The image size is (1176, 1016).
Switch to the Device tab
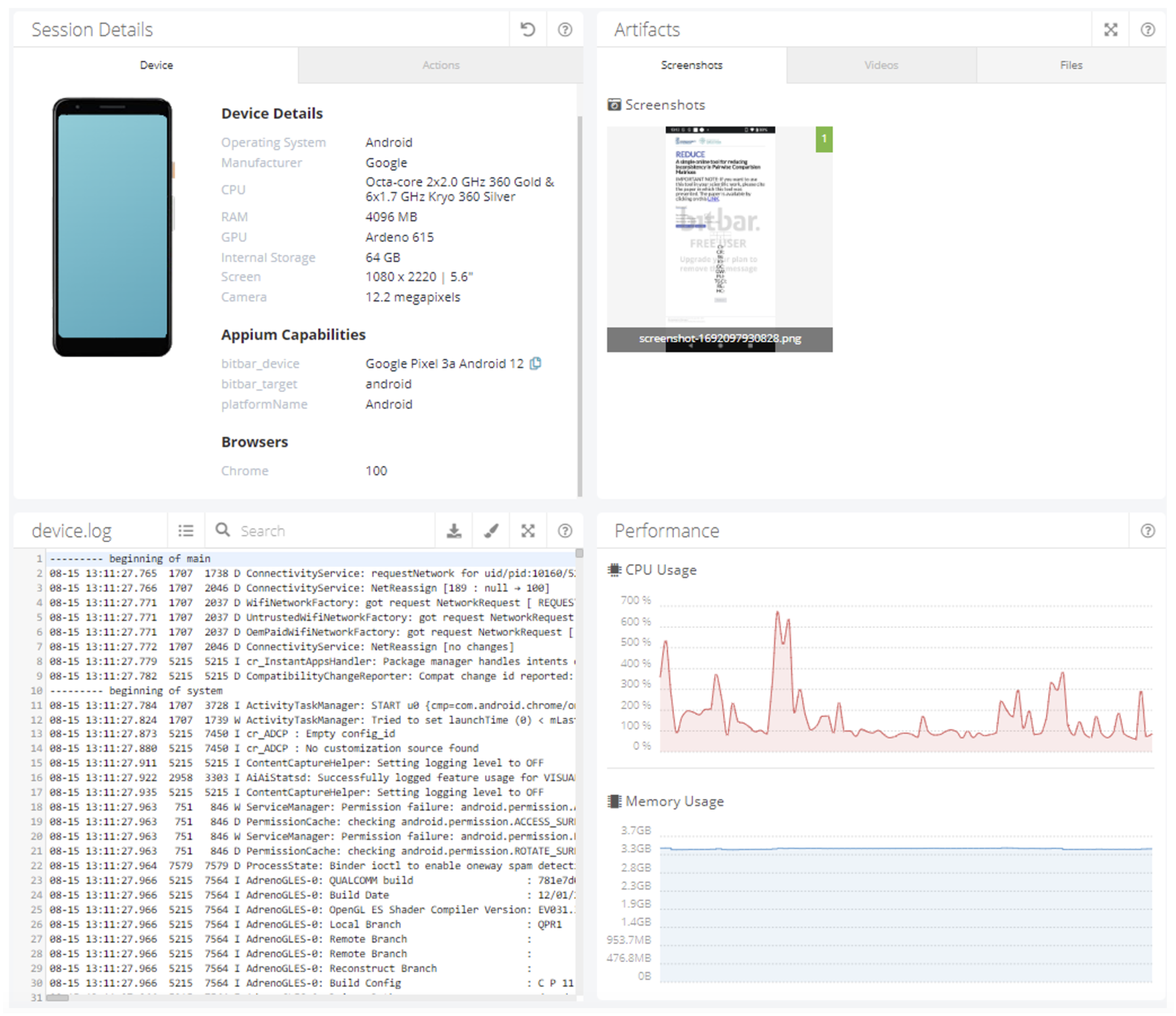pos(156,65)
